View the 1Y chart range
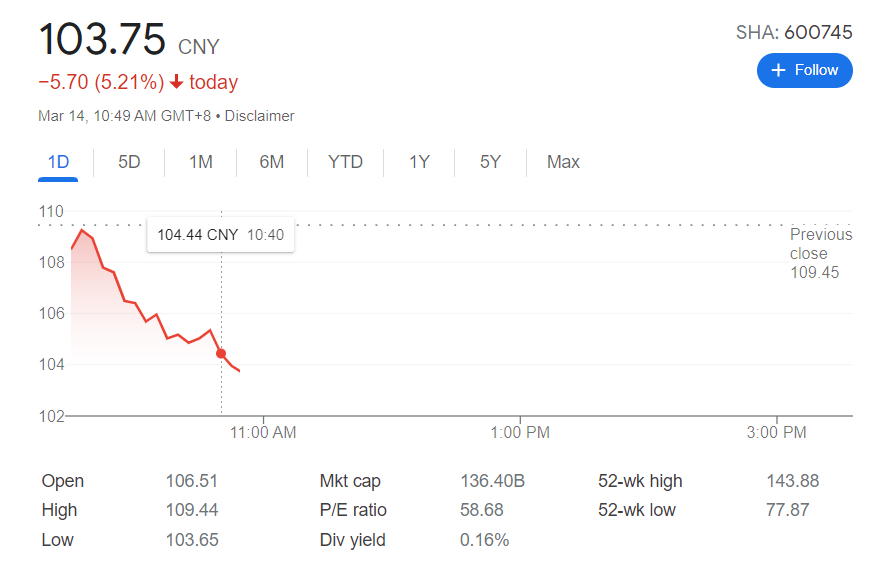896x576 pixels. point(419,162)
